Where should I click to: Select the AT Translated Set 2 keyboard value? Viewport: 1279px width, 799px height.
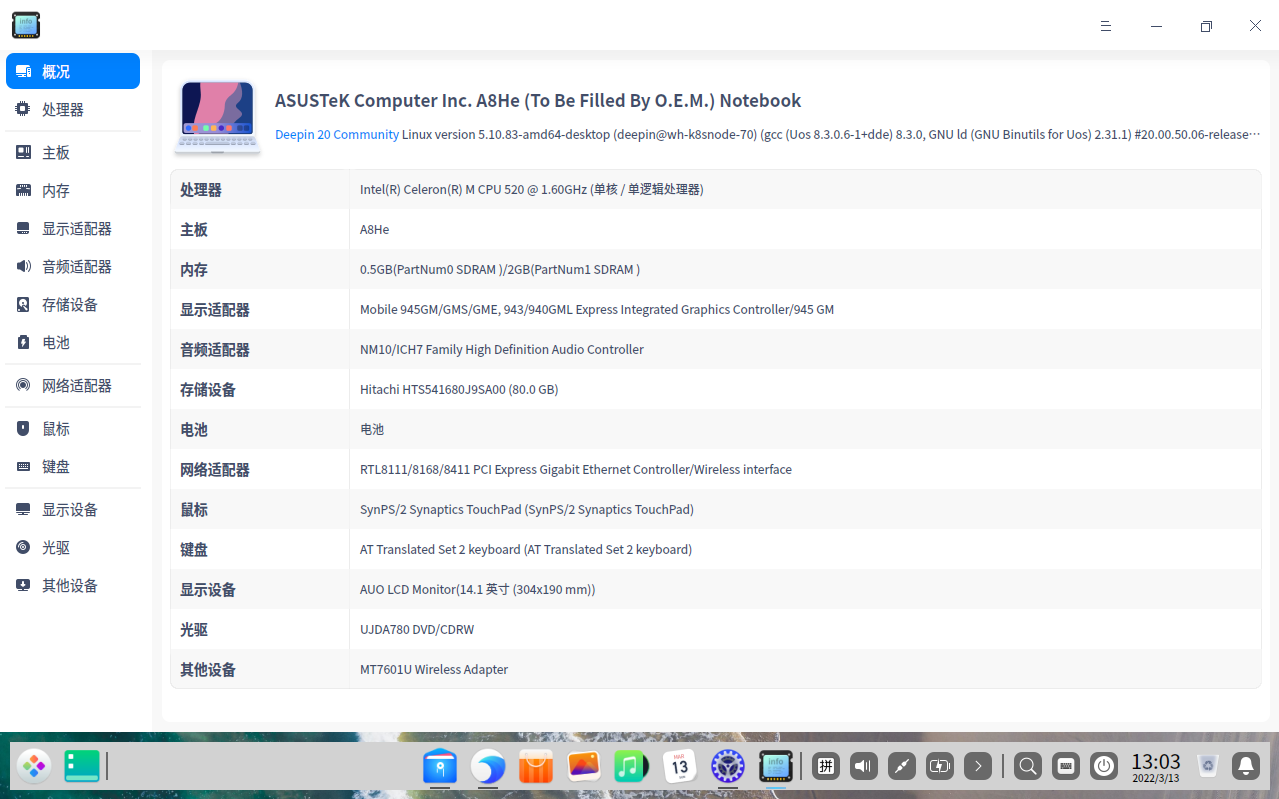click(x=526, y=549)
